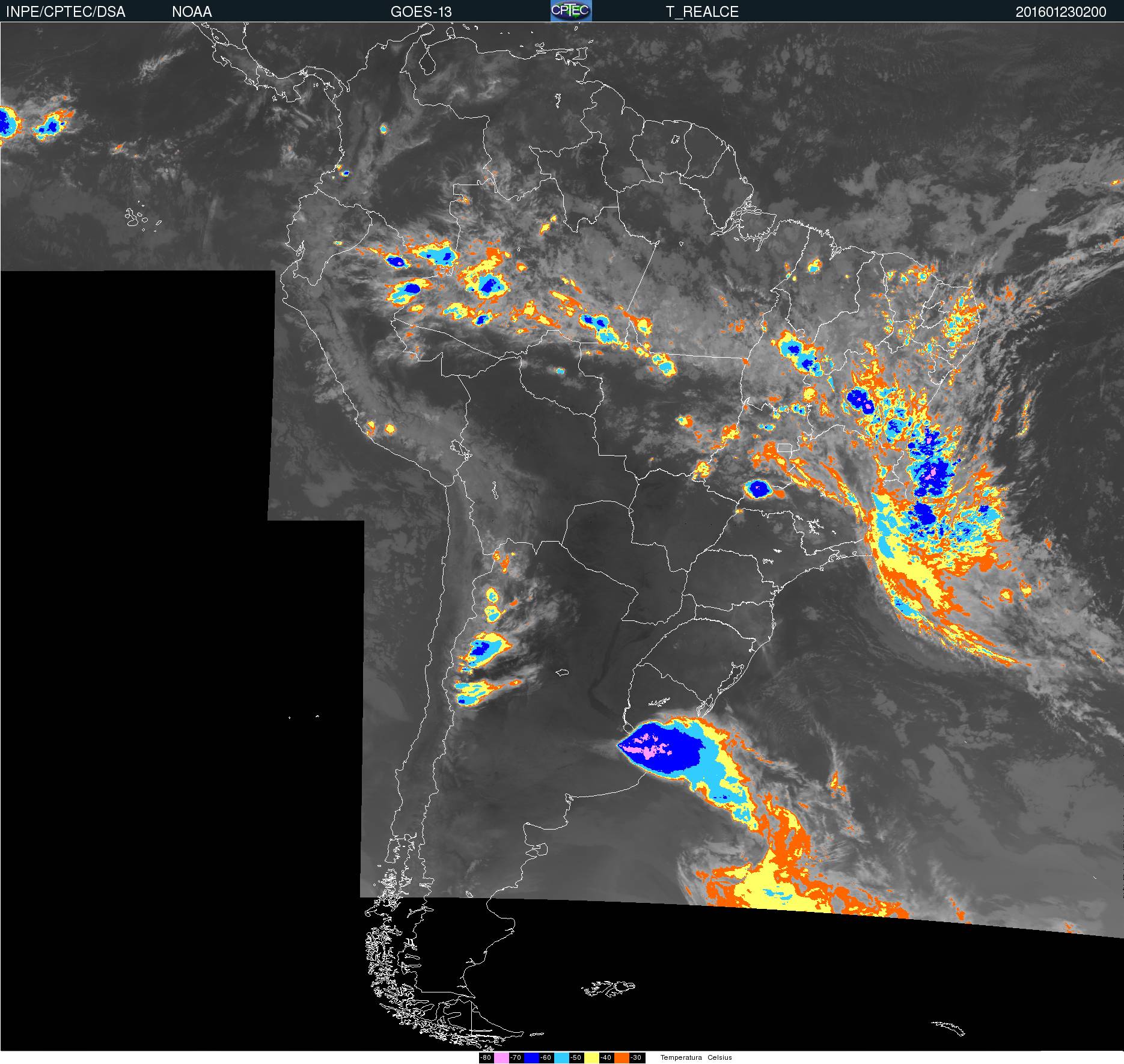Click the pink legend color swatch
The width and height of the screenshot is (1124, 1064).
[501, 1058]
